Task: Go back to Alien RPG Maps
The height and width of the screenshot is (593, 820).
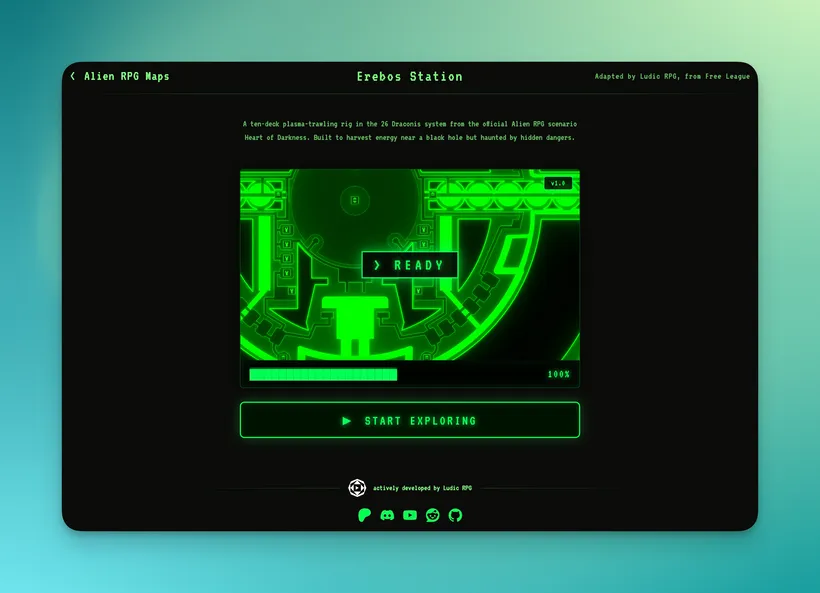Action: (x=127, y=76)
